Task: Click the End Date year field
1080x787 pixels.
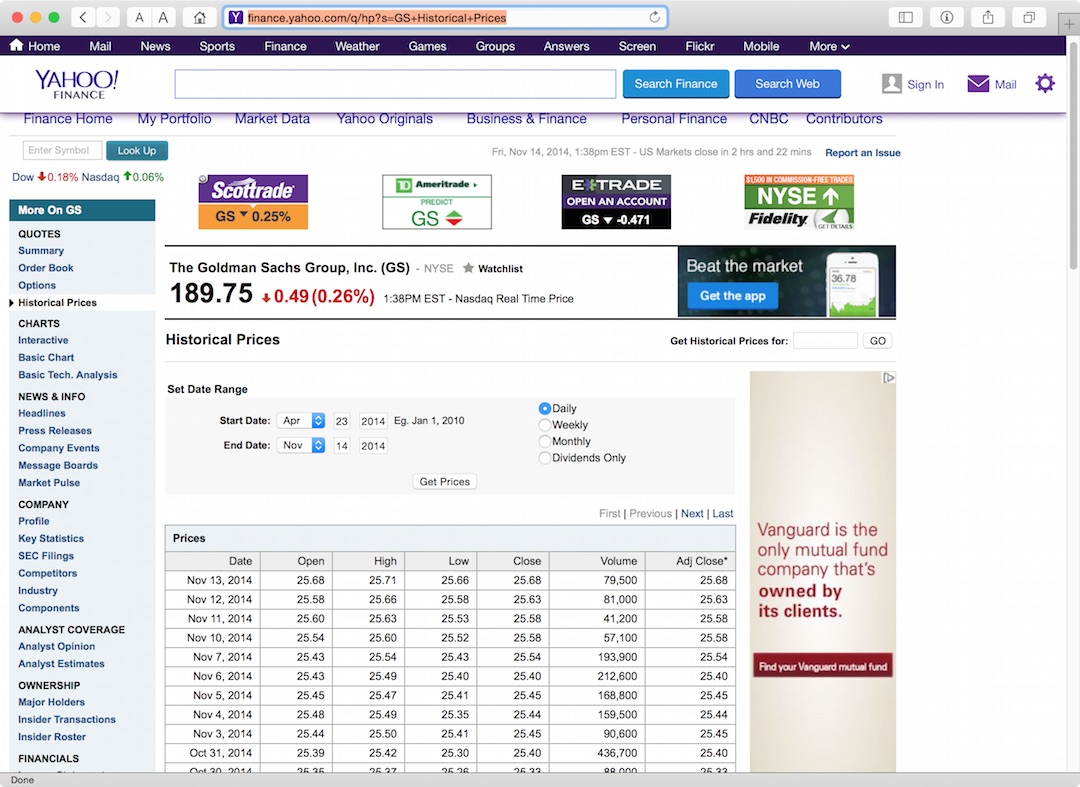Action: coord(373,445)
